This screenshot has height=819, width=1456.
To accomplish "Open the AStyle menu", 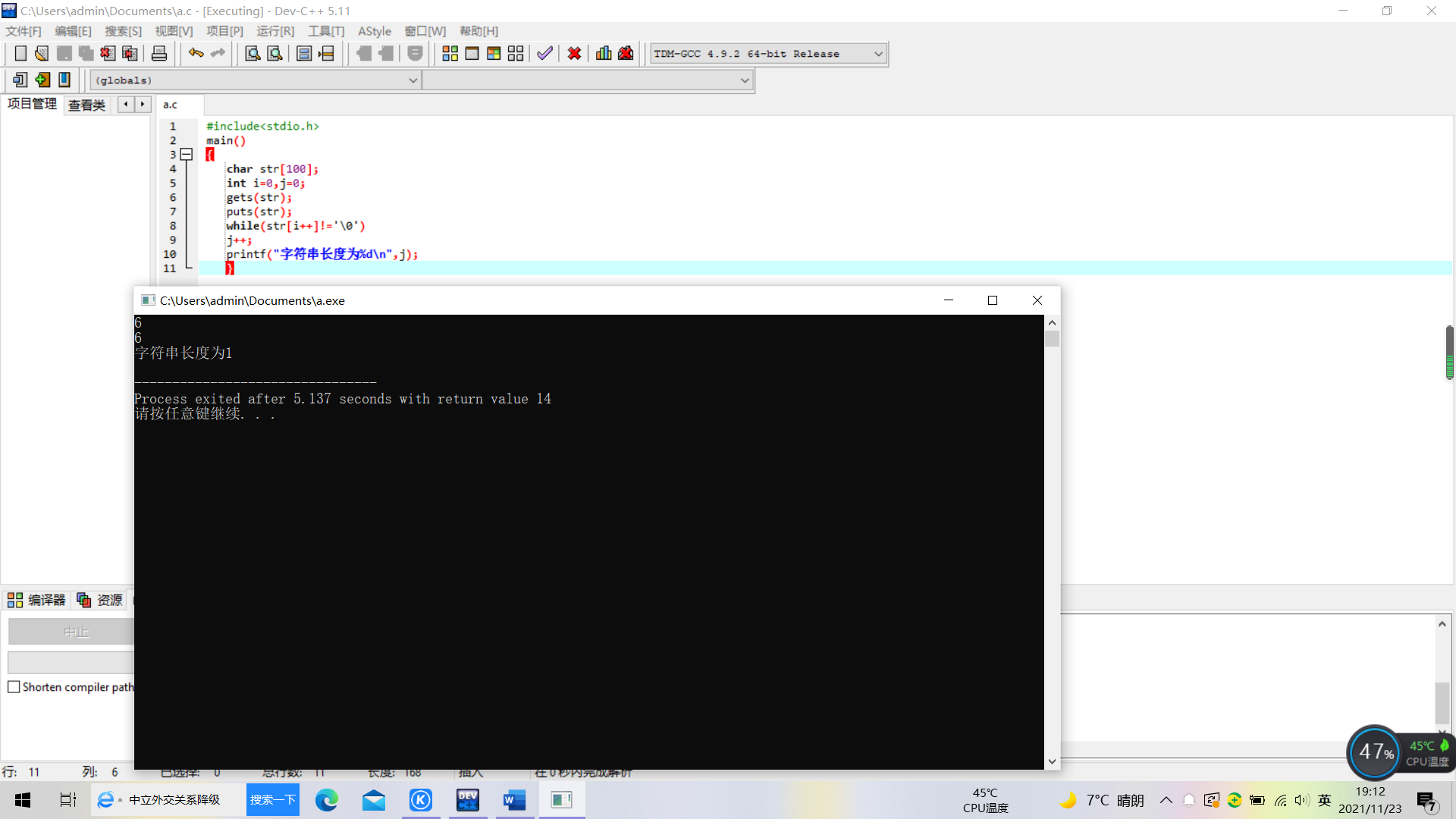I will 374,31.
